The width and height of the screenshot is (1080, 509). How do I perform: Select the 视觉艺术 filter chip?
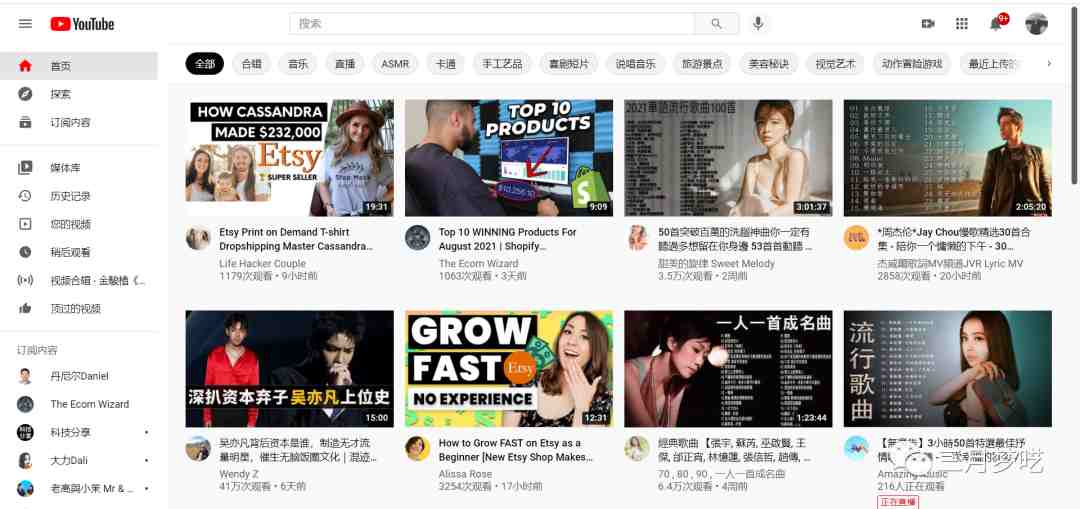tap(835, 64)
